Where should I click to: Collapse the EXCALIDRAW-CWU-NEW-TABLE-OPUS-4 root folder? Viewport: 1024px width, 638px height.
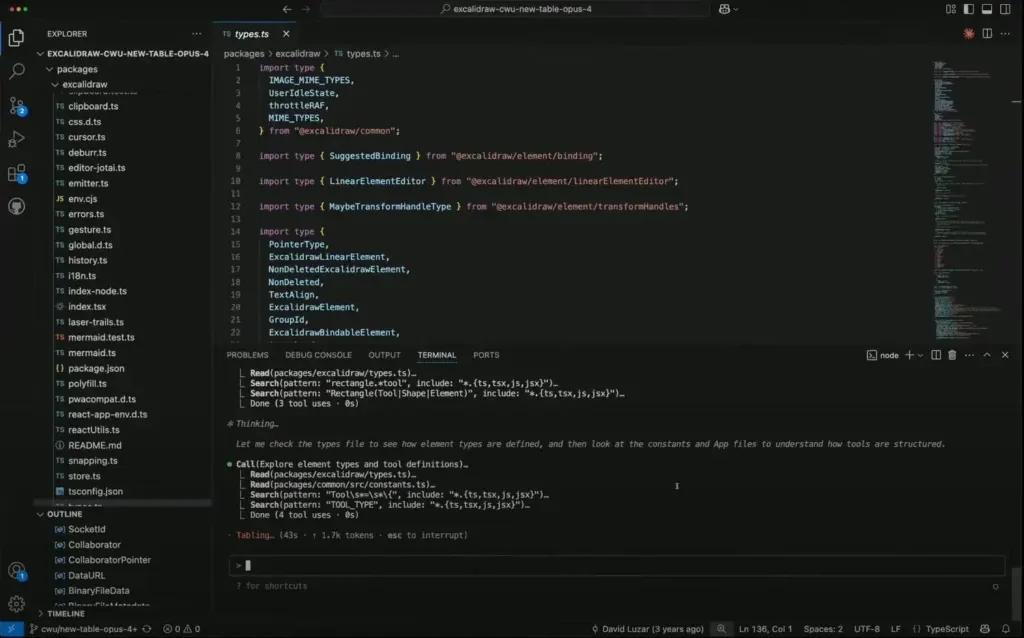(123, 54)
